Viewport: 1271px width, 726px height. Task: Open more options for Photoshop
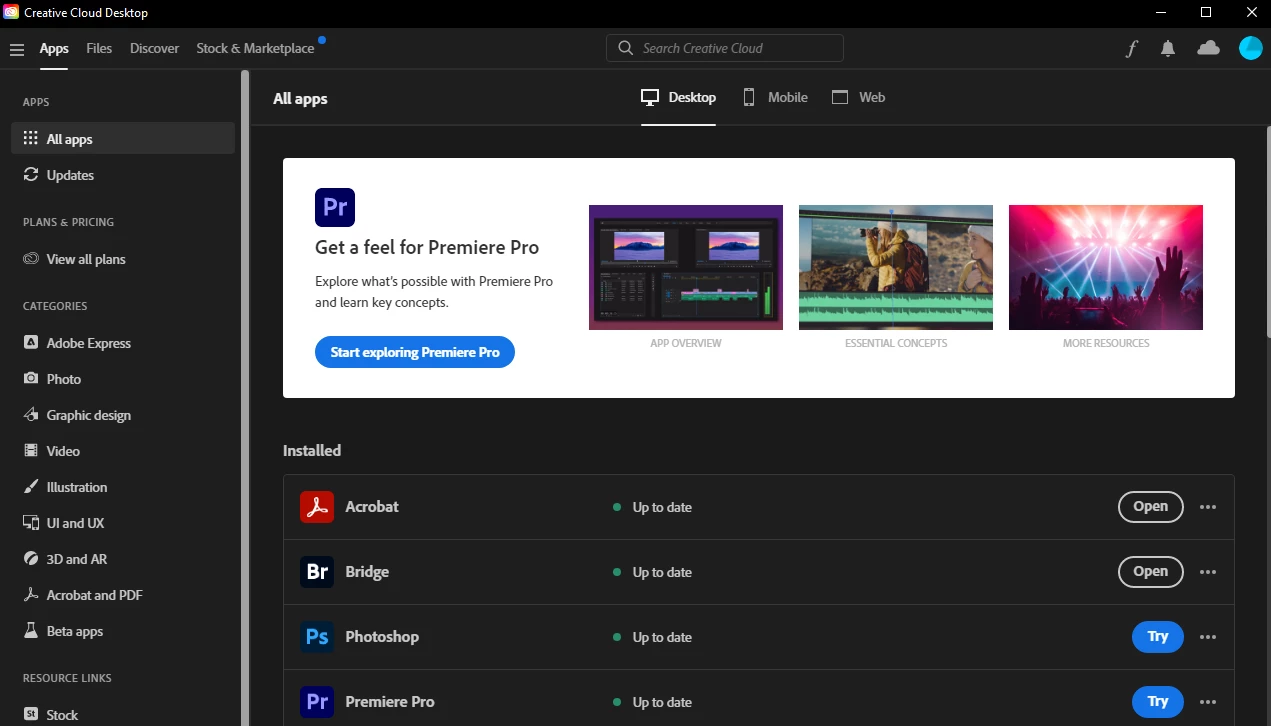[1208, 637]
